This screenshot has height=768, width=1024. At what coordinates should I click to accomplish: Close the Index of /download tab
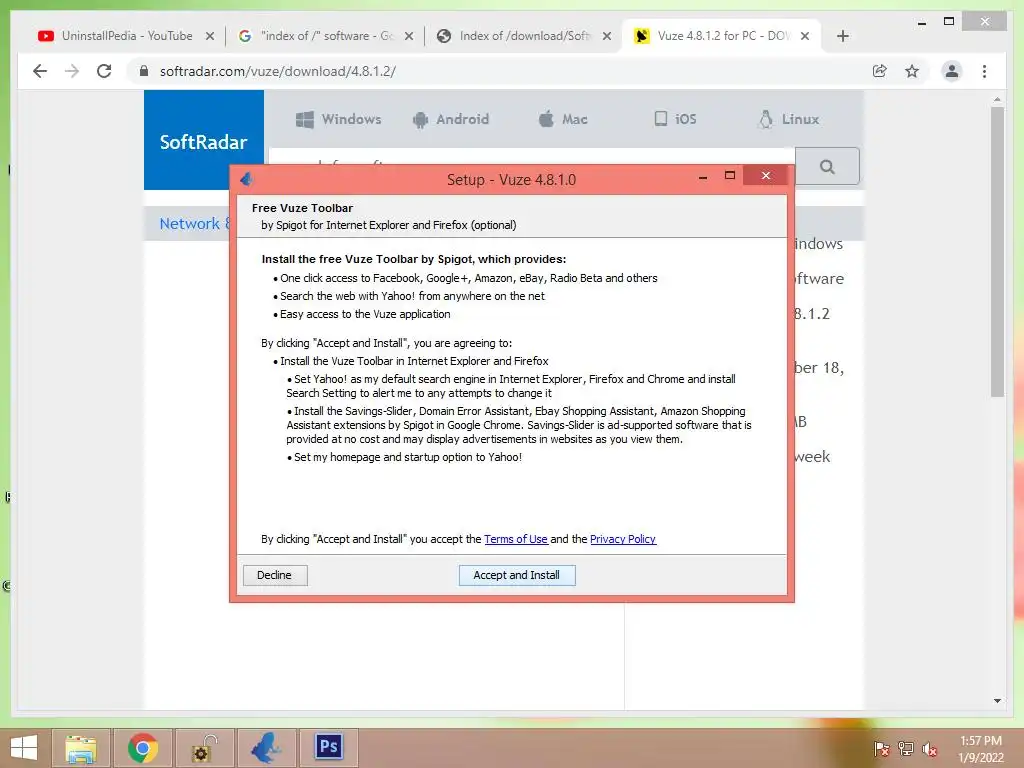pyautogui.click(x=607, y=36)
